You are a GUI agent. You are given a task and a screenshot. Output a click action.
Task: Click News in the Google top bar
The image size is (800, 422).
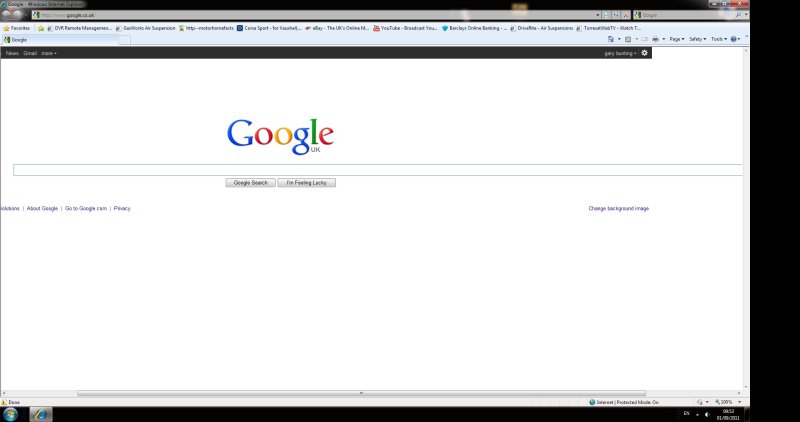12,53
